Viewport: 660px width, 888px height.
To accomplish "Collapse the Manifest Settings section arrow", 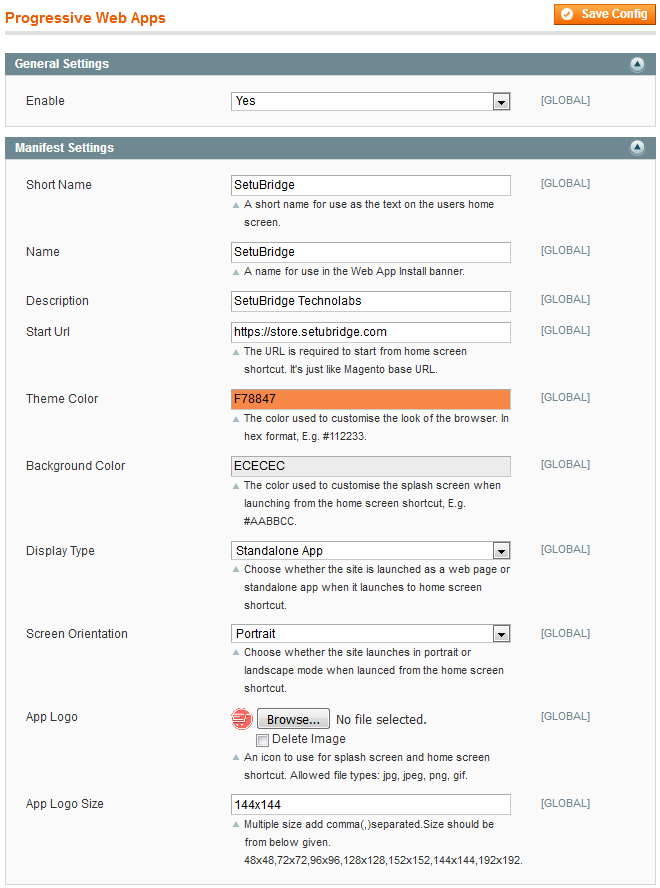I will [x=637, y=148].
